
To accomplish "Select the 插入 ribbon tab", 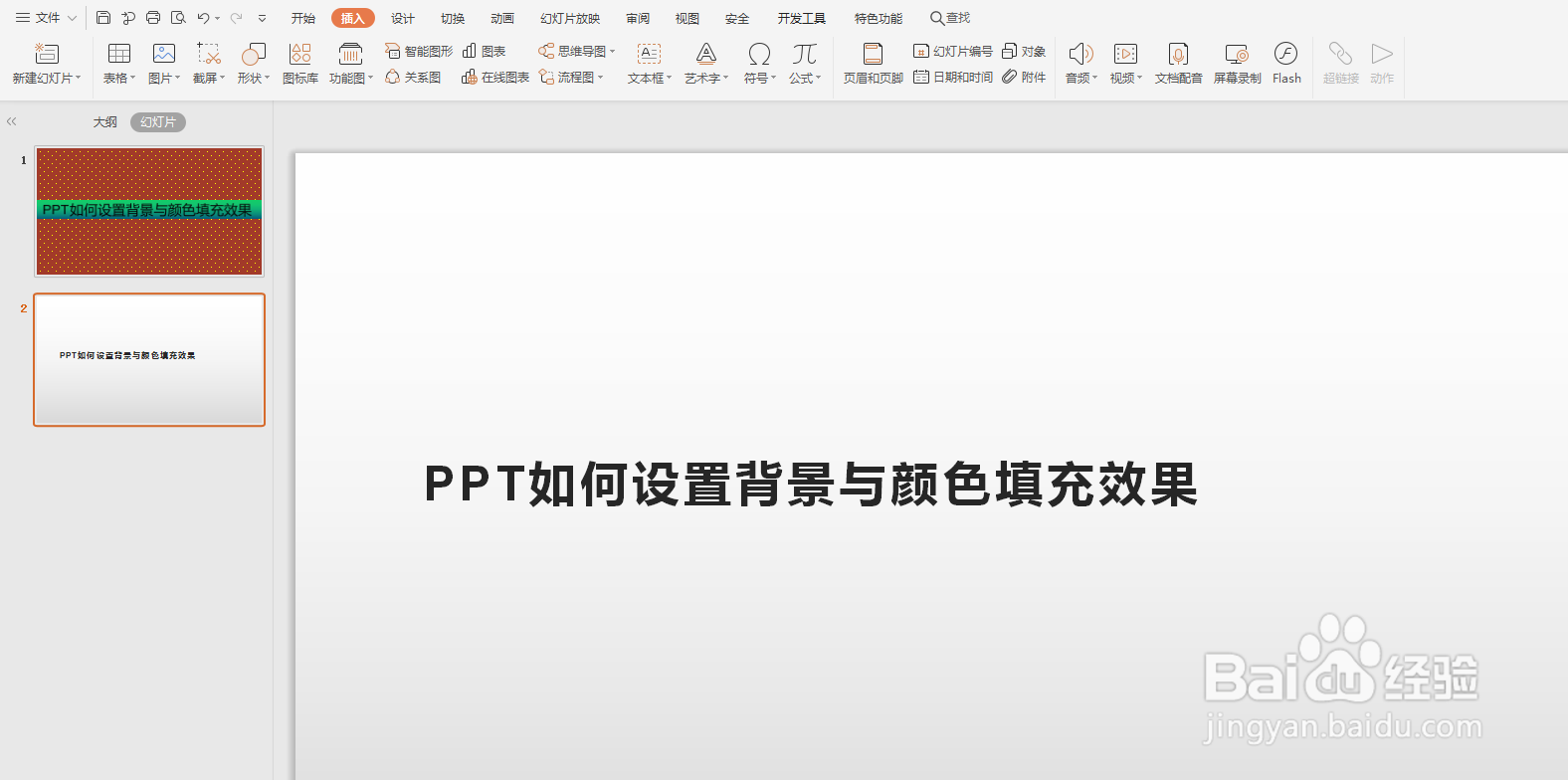I will coord(353,18).
